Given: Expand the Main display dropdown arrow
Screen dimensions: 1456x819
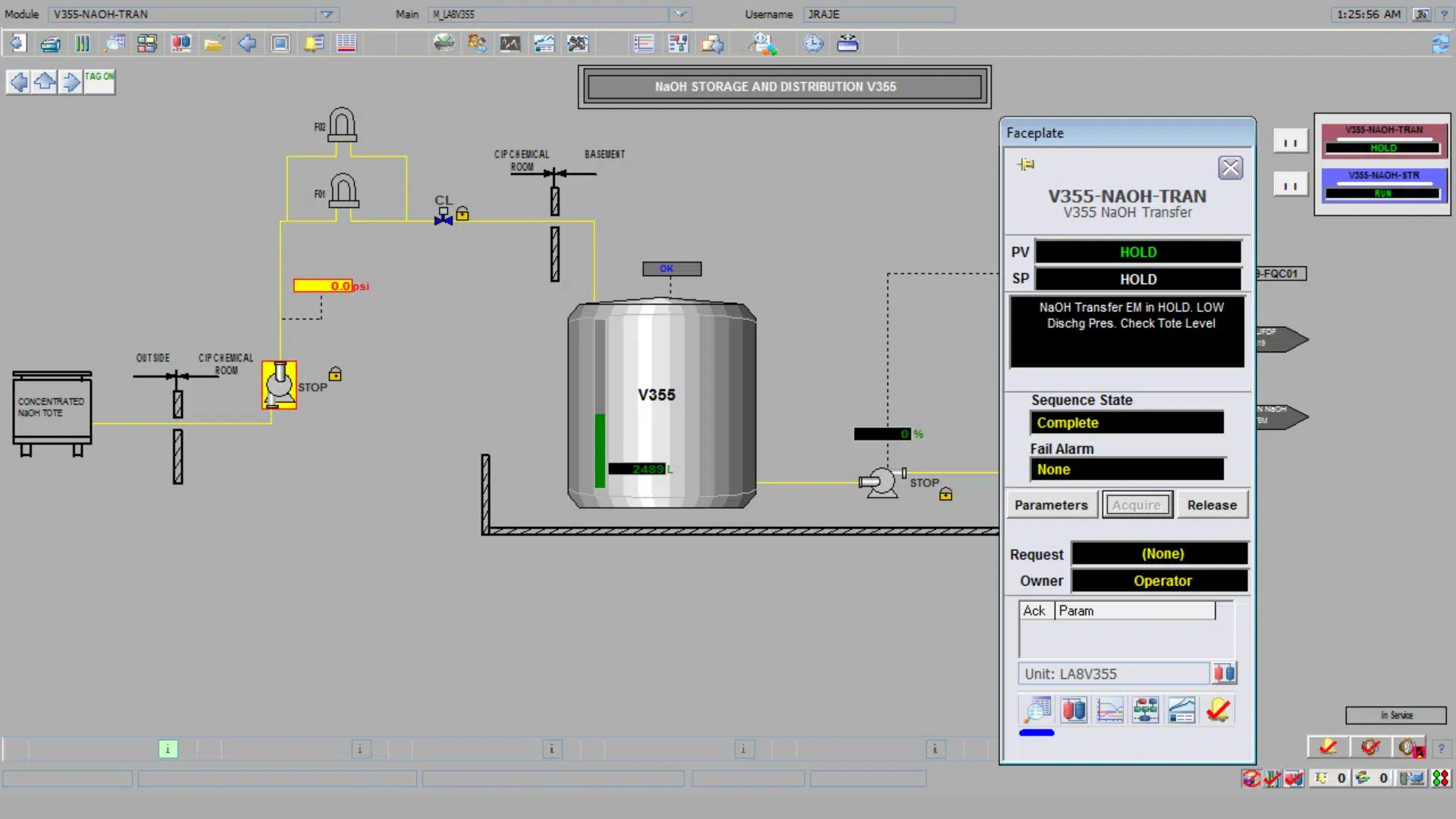Looking at the screenshot, I should (681, 14).
